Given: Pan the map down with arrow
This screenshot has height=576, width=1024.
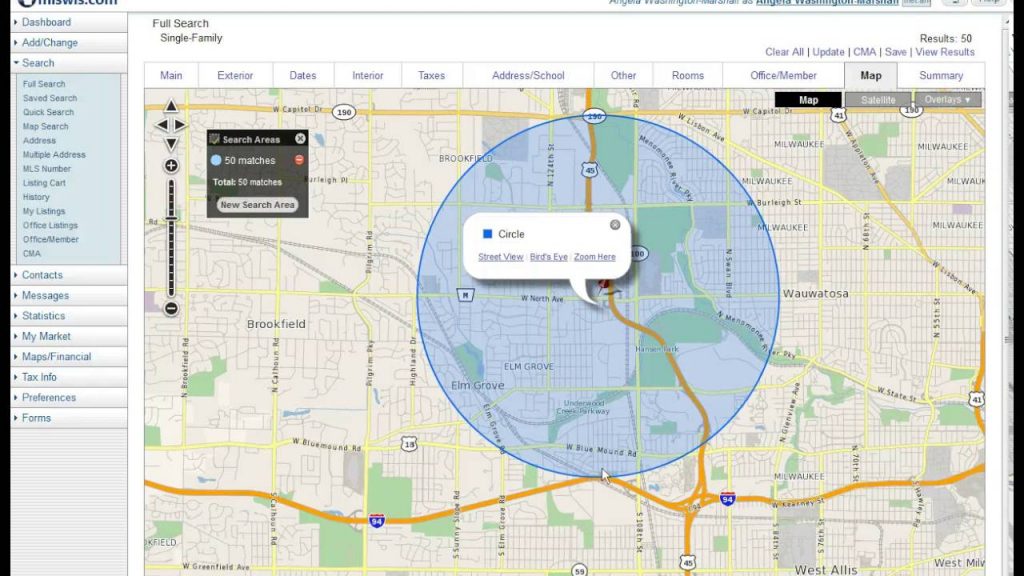Looking at the screenshot, I should (x=171, y=144).
